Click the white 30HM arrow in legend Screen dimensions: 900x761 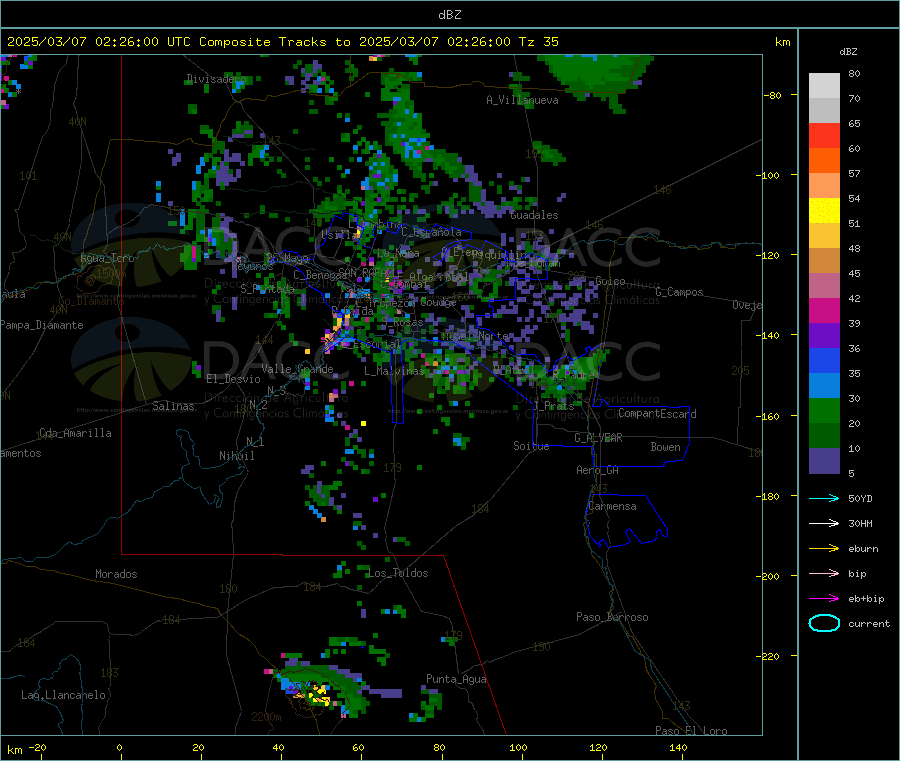[824, 523]
